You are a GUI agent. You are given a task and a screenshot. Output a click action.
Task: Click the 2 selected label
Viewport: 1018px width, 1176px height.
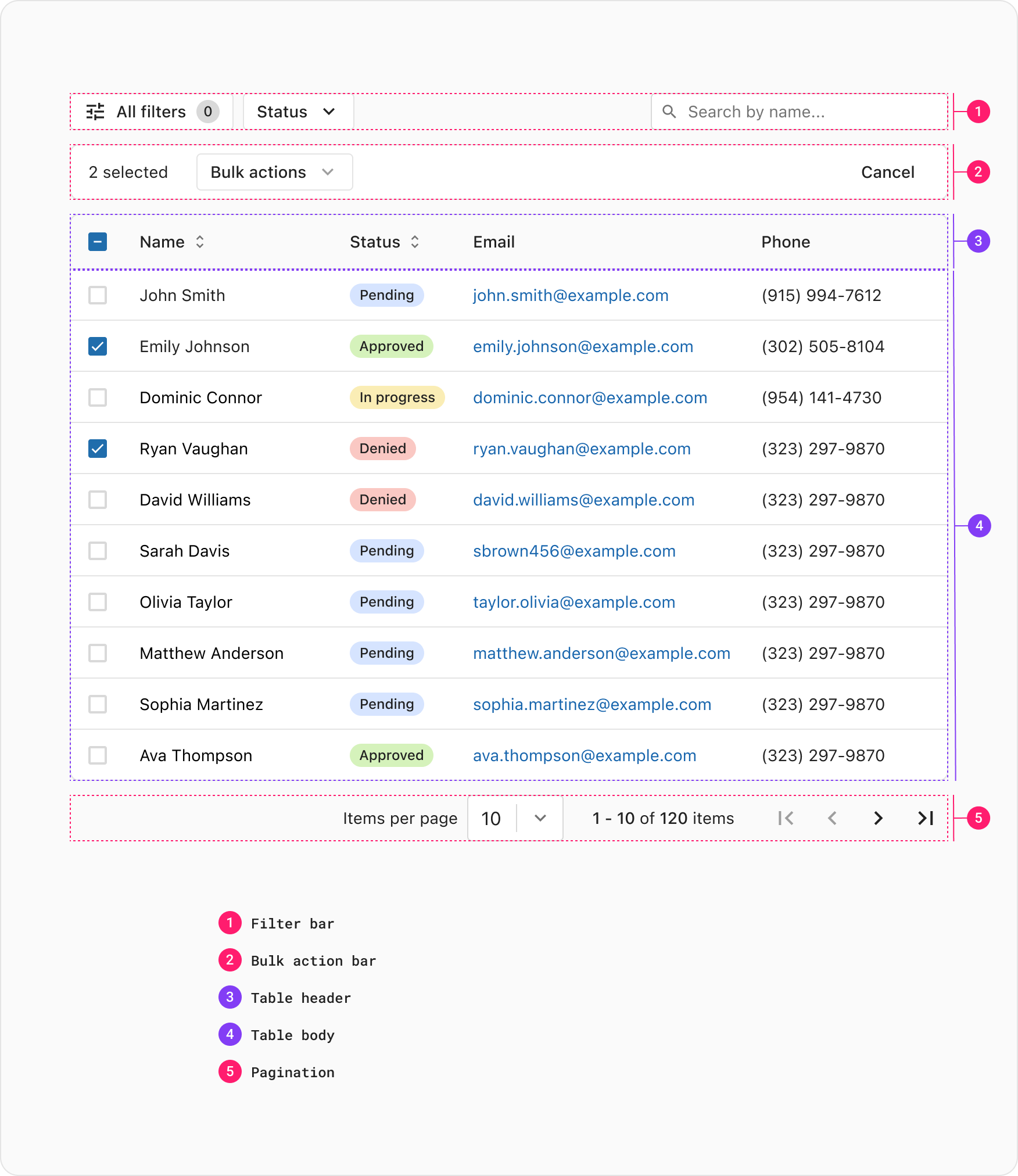(x=128, y=172)
